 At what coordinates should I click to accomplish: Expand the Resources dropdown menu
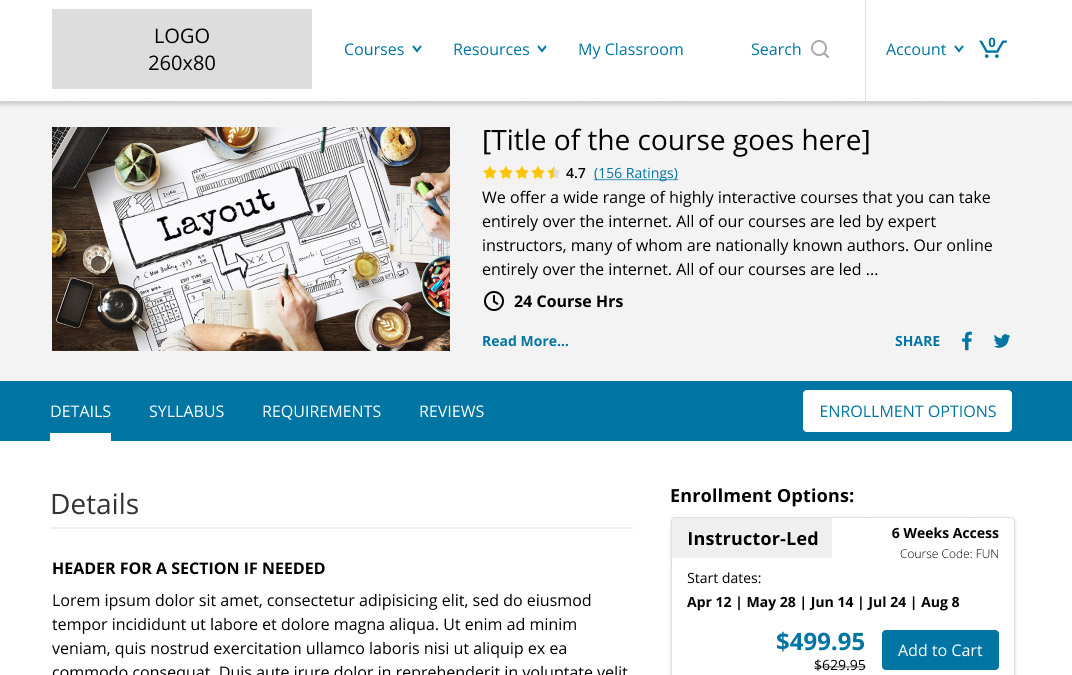pyautogui.click(x=500, y=49)
